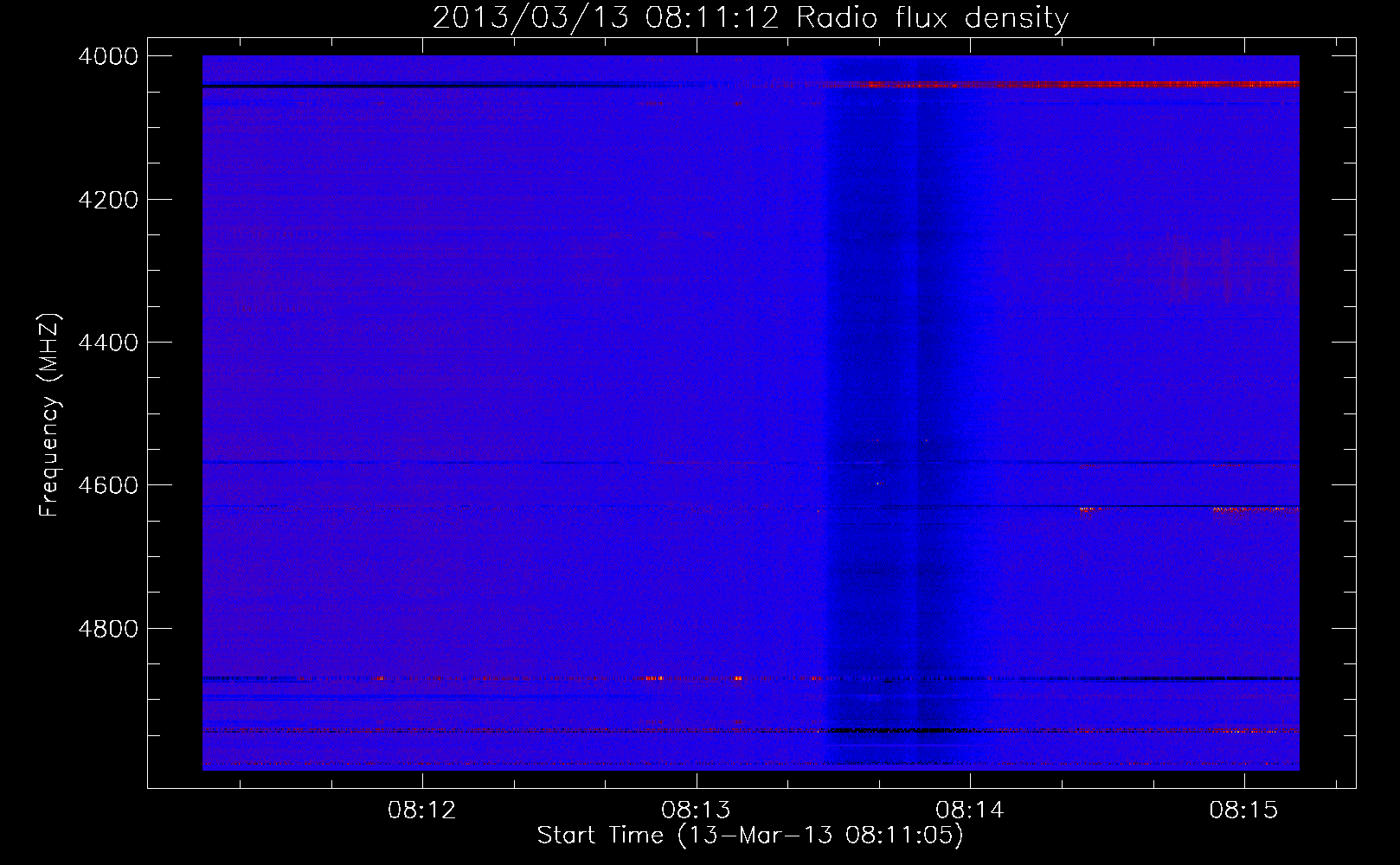Image resolution: width=1400 pixels, height=865 pixels.
Task: Click the 4200 frequency axis label
Action: coord(108,200)
